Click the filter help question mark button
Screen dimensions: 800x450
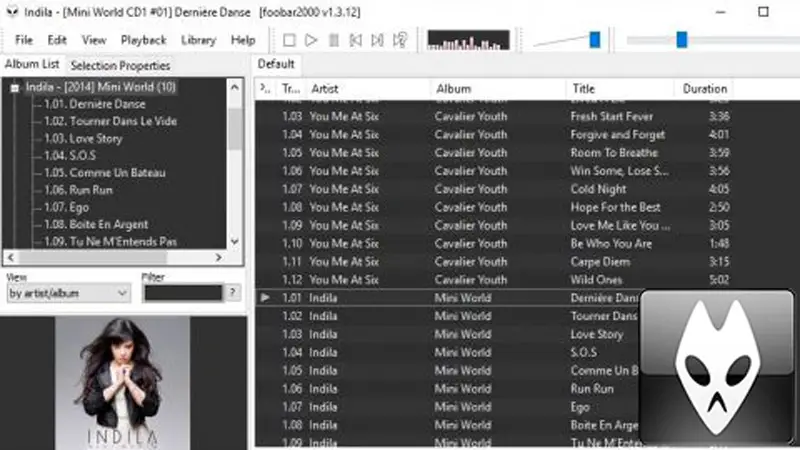point(233,292)
